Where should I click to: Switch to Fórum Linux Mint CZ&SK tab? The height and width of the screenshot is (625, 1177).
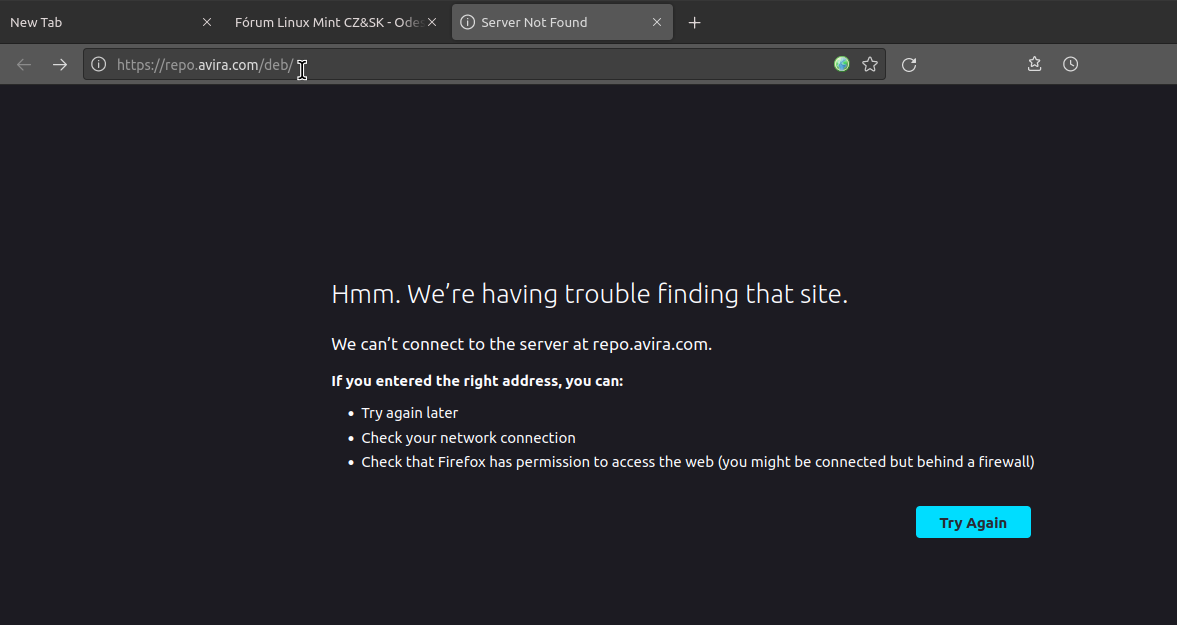point(325,22)
